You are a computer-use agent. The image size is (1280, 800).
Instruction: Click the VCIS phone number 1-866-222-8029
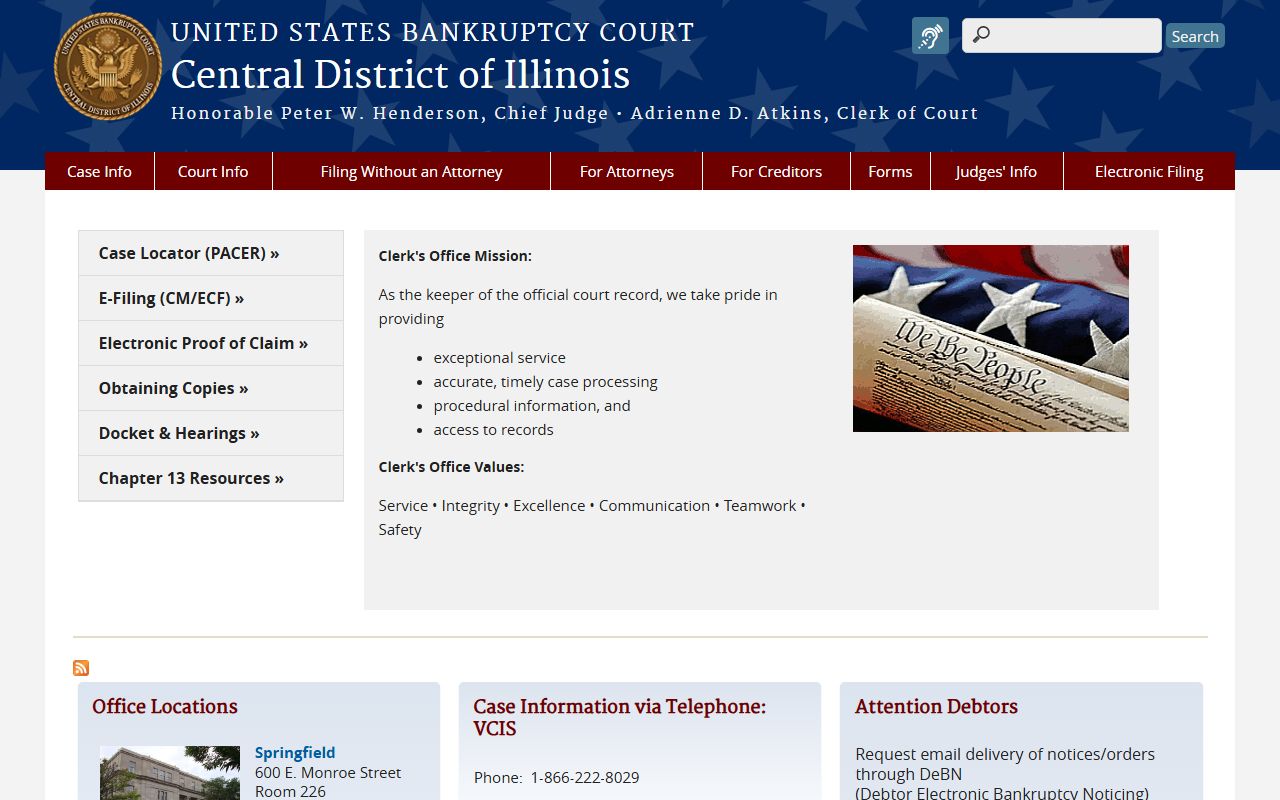click(x=585, y=777)
